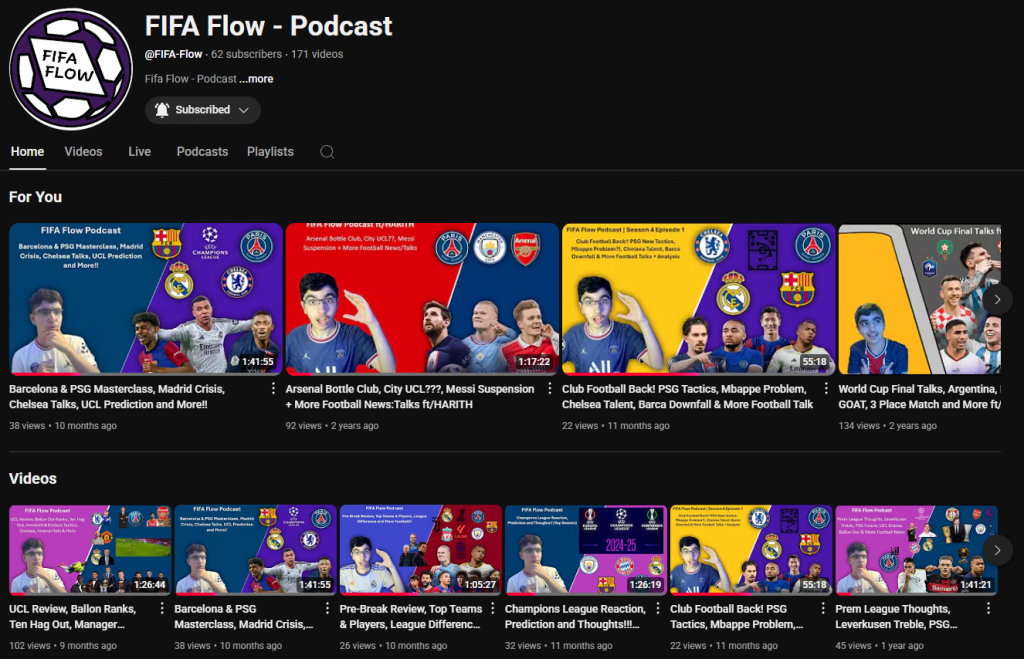Click the 'Champions League Reaction' video title
Image resolution: width=1024 pixels, height=659 pixels.
point(572,608)
